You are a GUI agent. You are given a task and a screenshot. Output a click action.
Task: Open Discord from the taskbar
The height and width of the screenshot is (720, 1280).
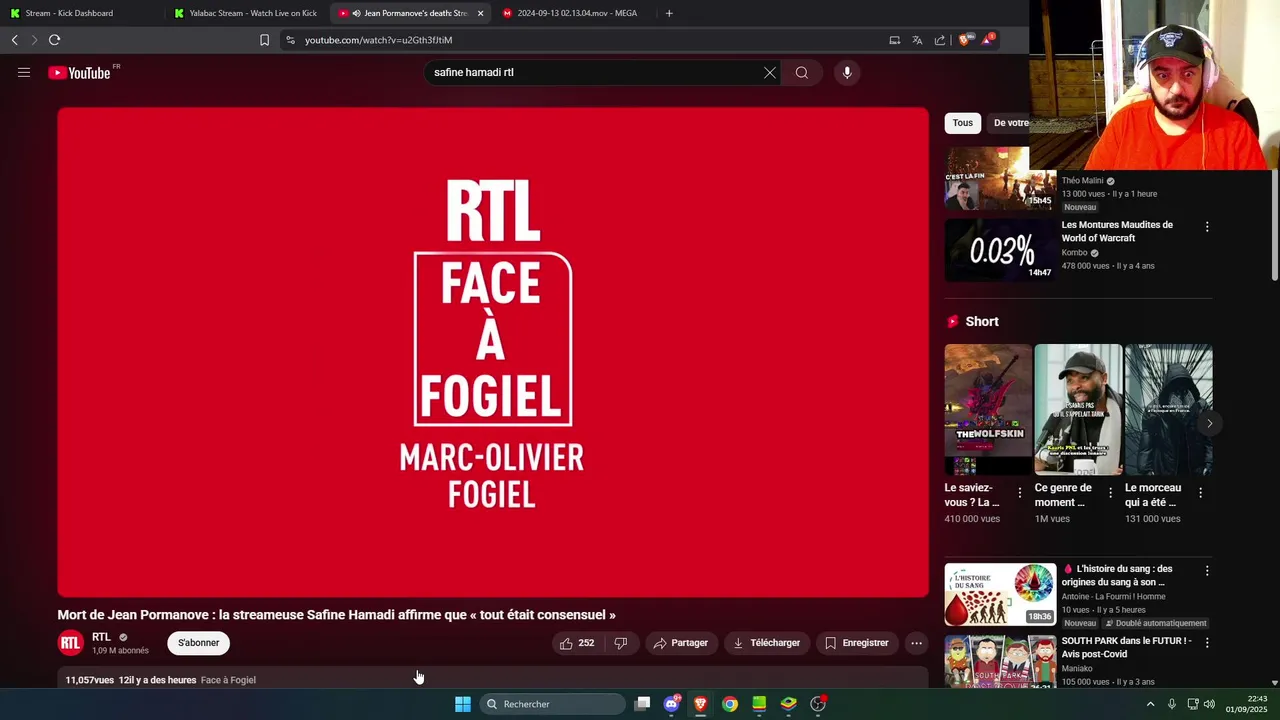[x=672, y=704]
